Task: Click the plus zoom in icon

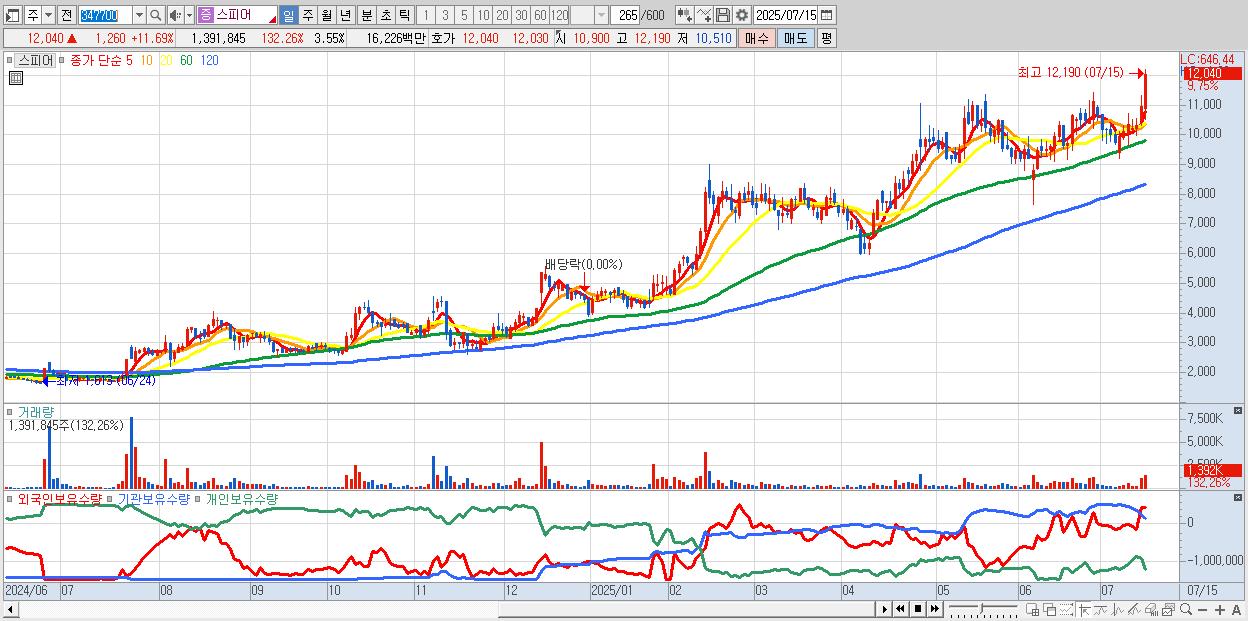Action: pos(1220,609)
